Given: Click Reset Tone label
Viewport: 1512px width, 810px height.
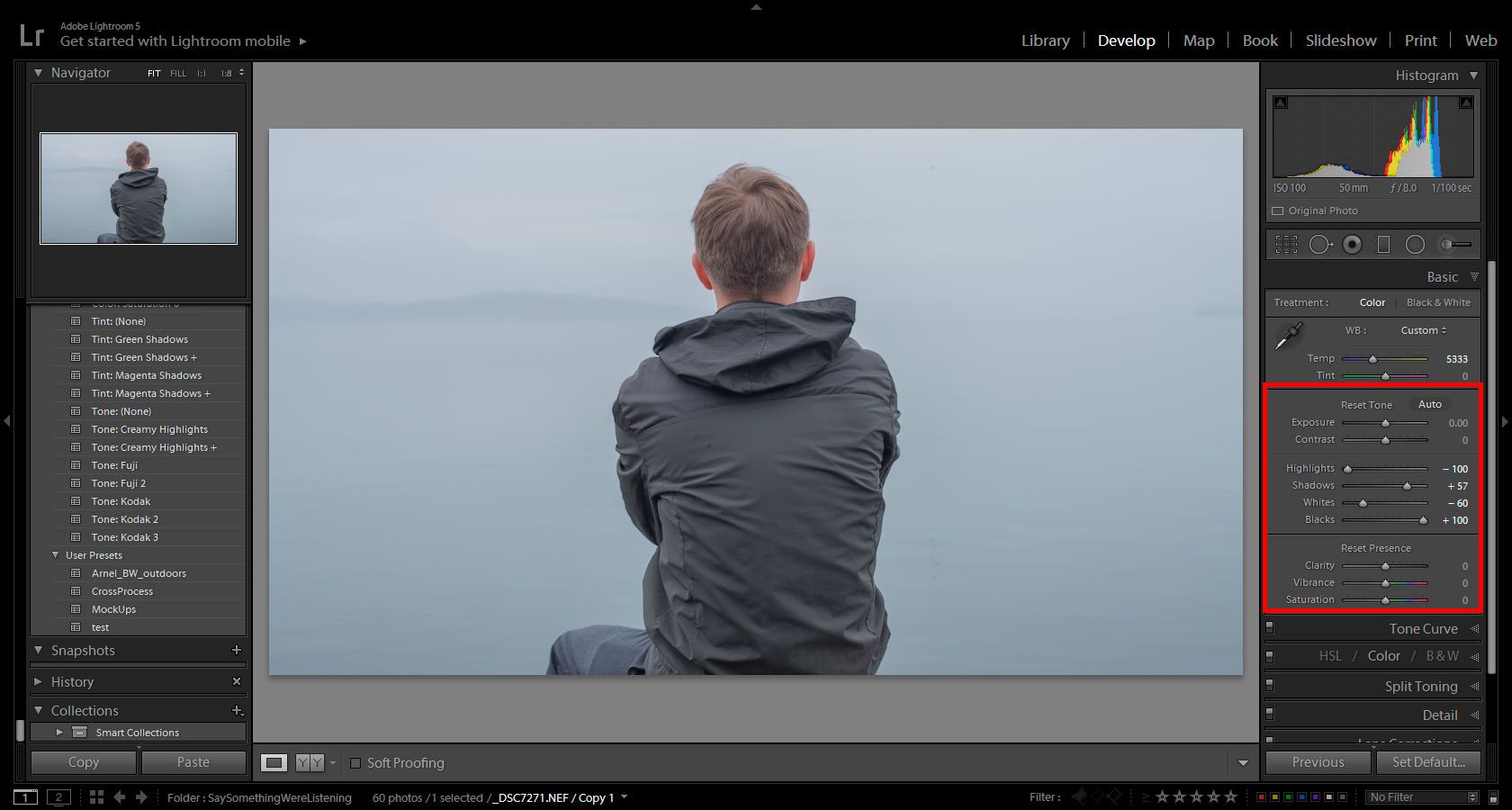Looking at the screenshot, I should 1366,405.
